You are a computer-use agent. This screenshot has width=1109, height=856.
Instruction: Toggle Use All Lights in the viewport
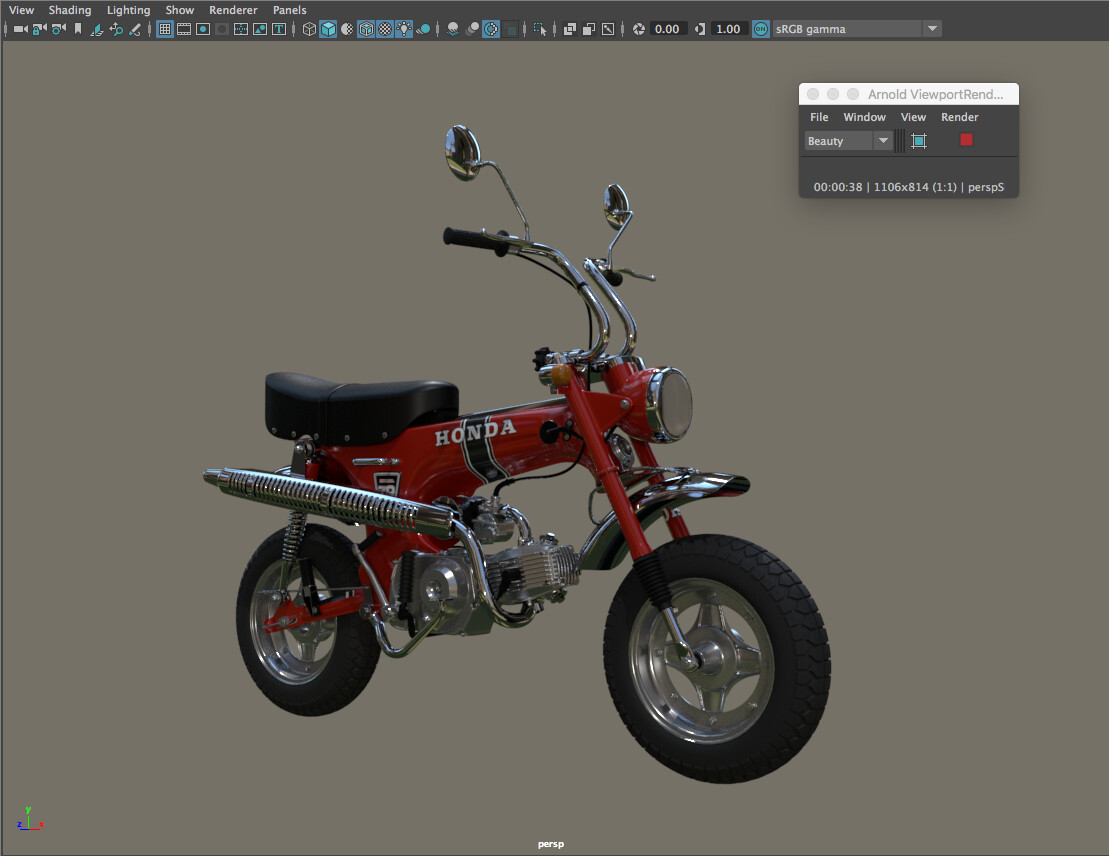click(x=403, y=28)
